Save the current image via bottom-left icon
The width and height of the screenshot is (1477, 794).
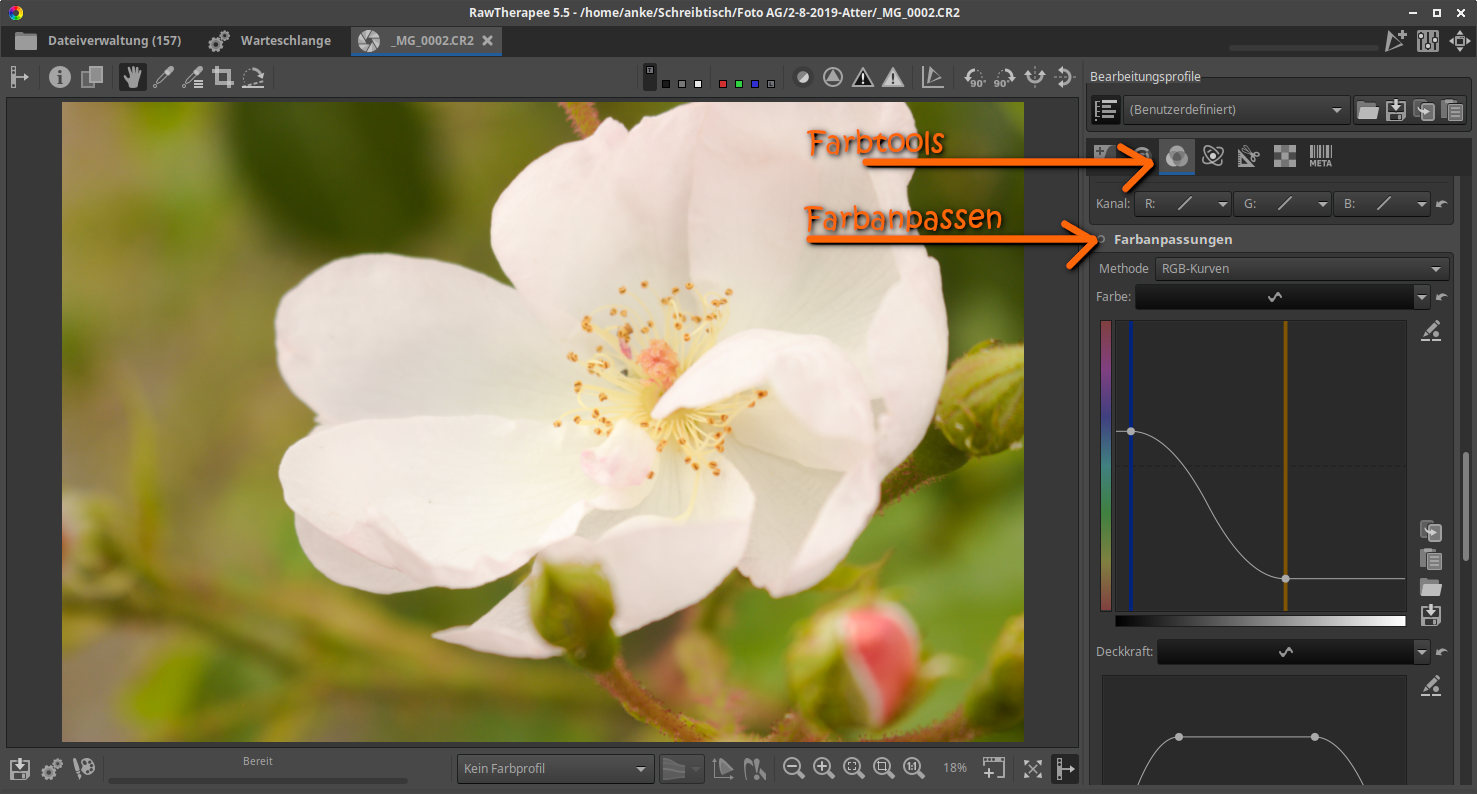pos(20,768)
